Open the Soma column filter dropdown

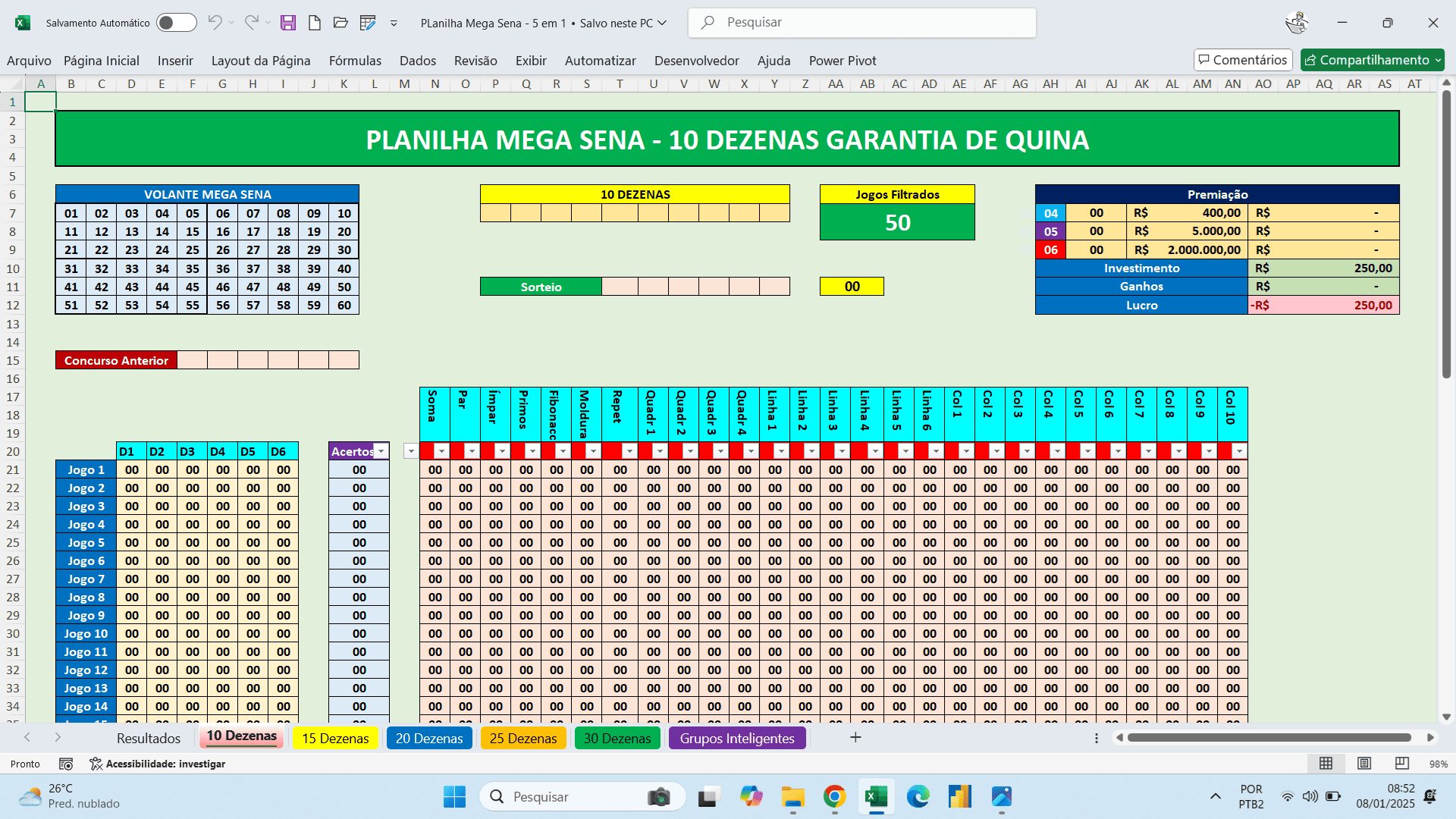click(441, 451)
